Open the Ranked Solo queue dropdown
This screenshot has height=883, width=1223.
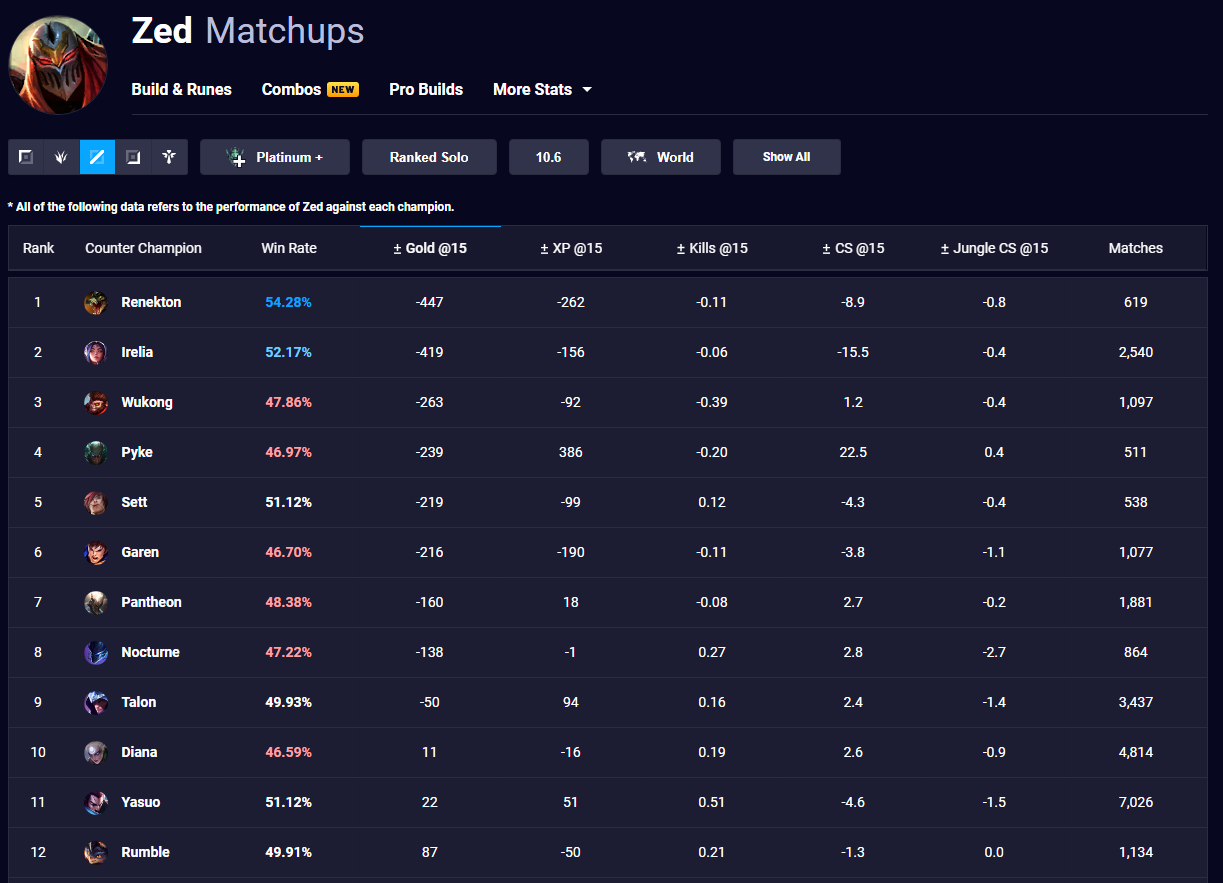[429, 157]
